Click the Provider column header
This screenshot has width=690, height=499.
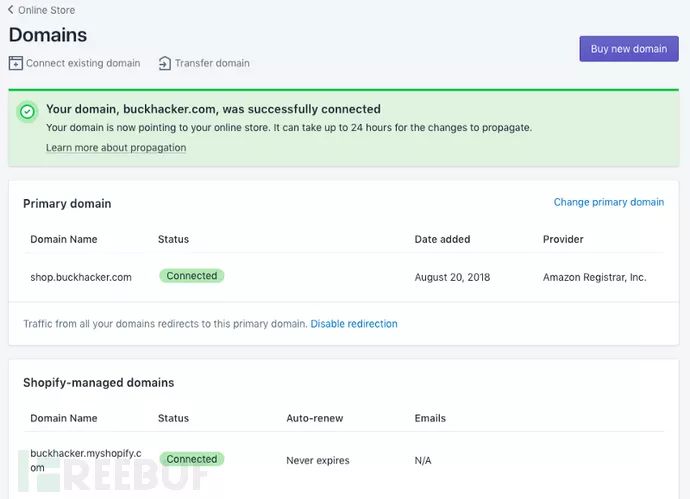pyautogui.click(x=563, y=239)
